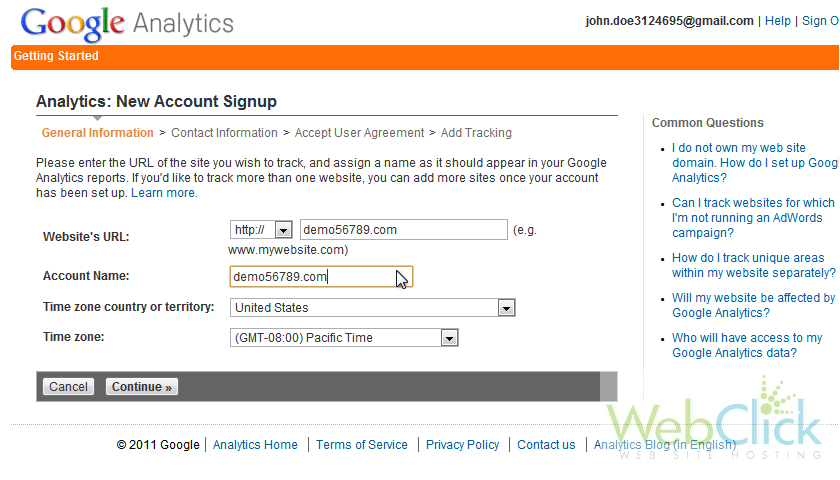This screenshot has height=480, width=840.
Task: Click the Google Analytics logo
Action: [127, 24]
